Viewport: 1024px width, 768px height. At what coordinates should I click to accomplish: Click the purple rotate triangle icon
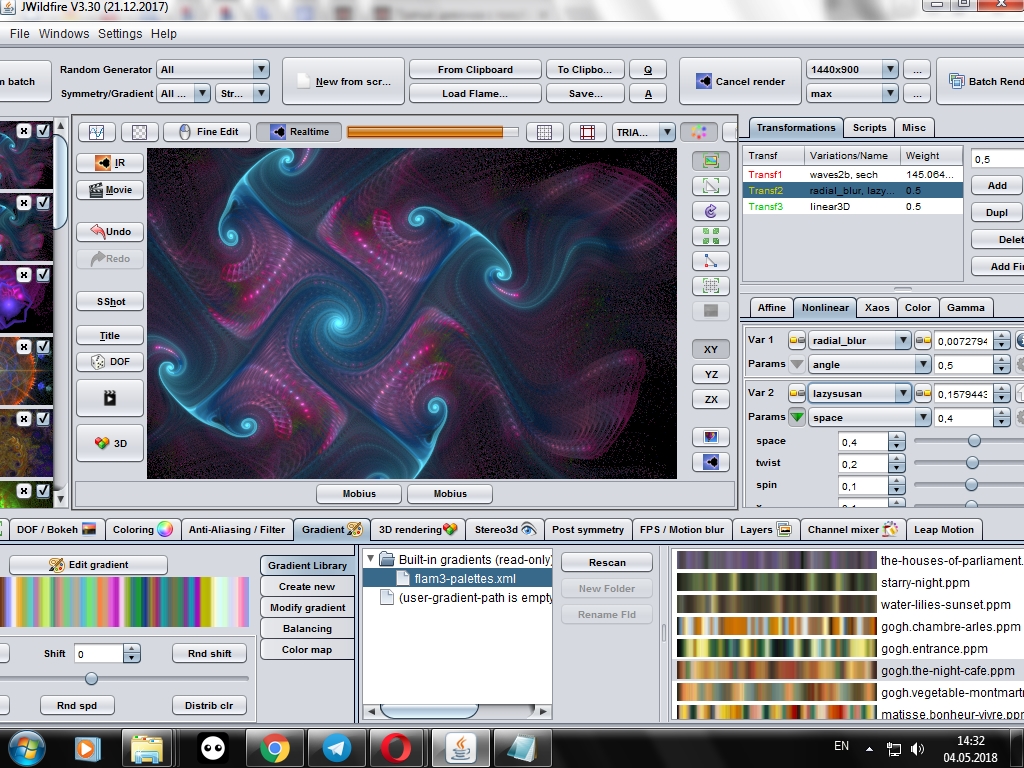pos(711,211)
